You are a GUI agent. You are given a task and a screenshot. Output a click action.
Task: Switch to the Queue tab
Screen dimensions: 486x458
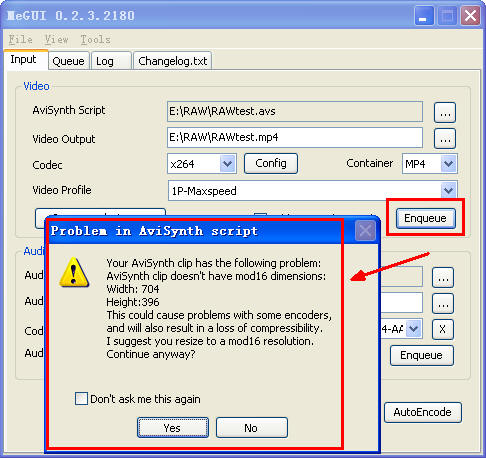pos(68,61)
